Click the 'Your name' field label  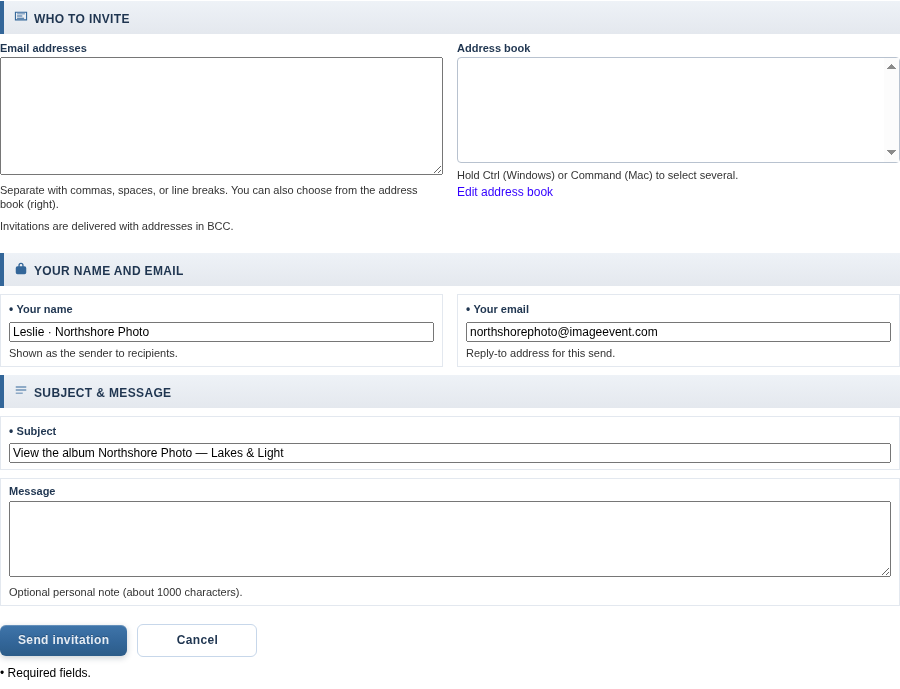point(41,309)
